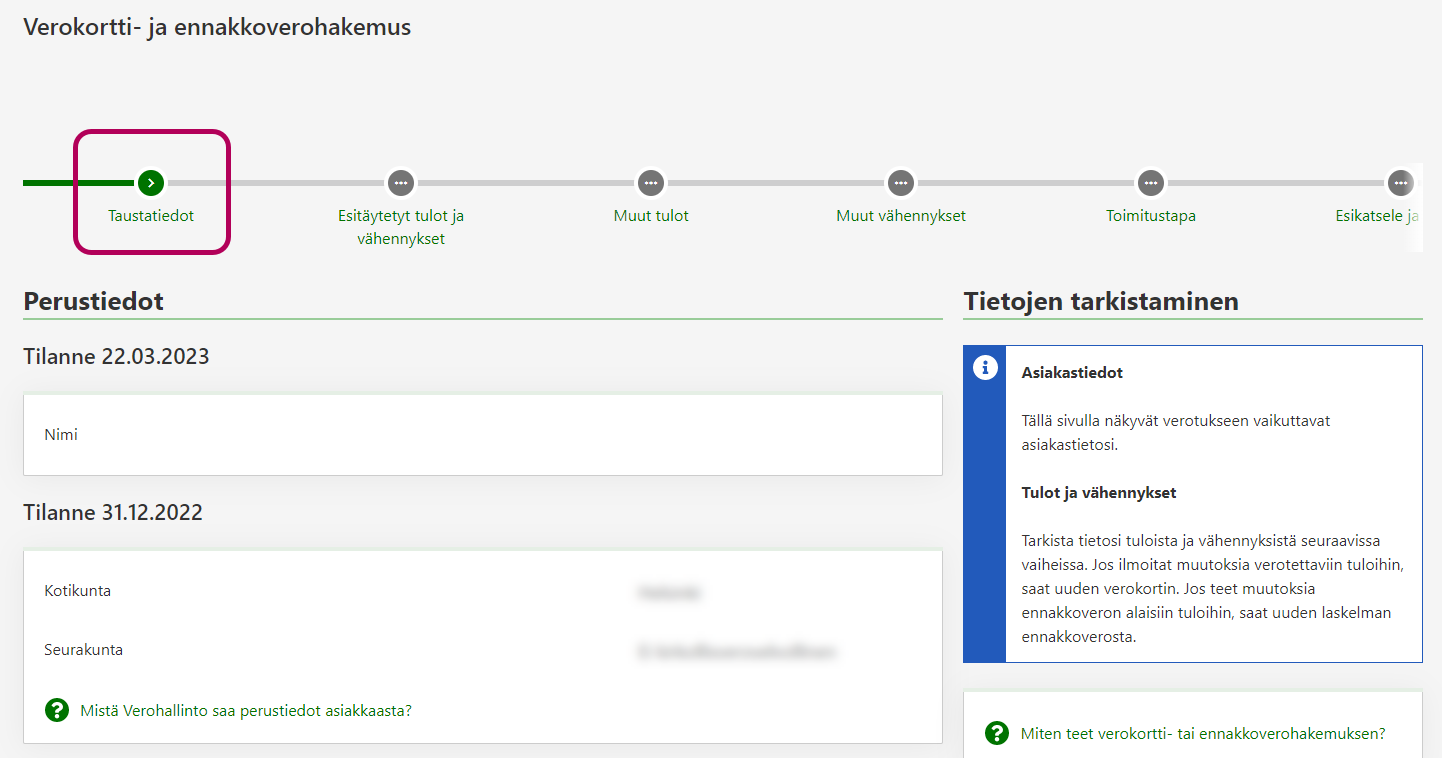The width and height of the screenshot is (1442, 758).
Task: Click the Muut tulot step circle icon
Action: pyautogui.click(x=651, y=183)
